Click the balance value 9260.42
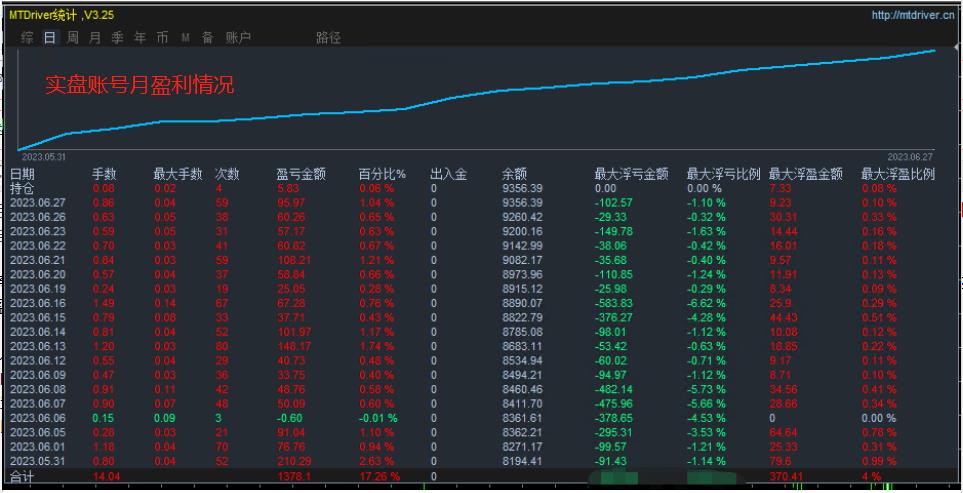 tap(523, 217)
